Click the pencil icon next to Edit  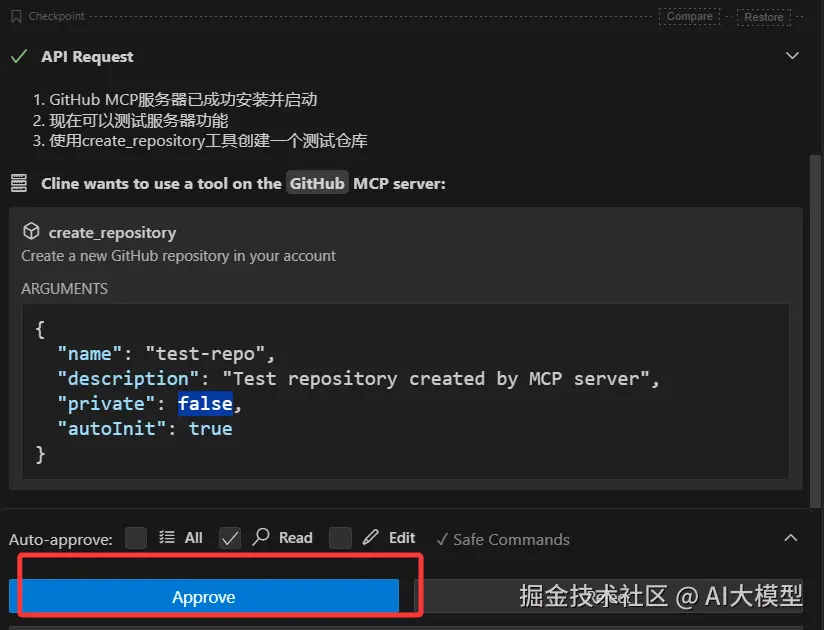point(370,536)
